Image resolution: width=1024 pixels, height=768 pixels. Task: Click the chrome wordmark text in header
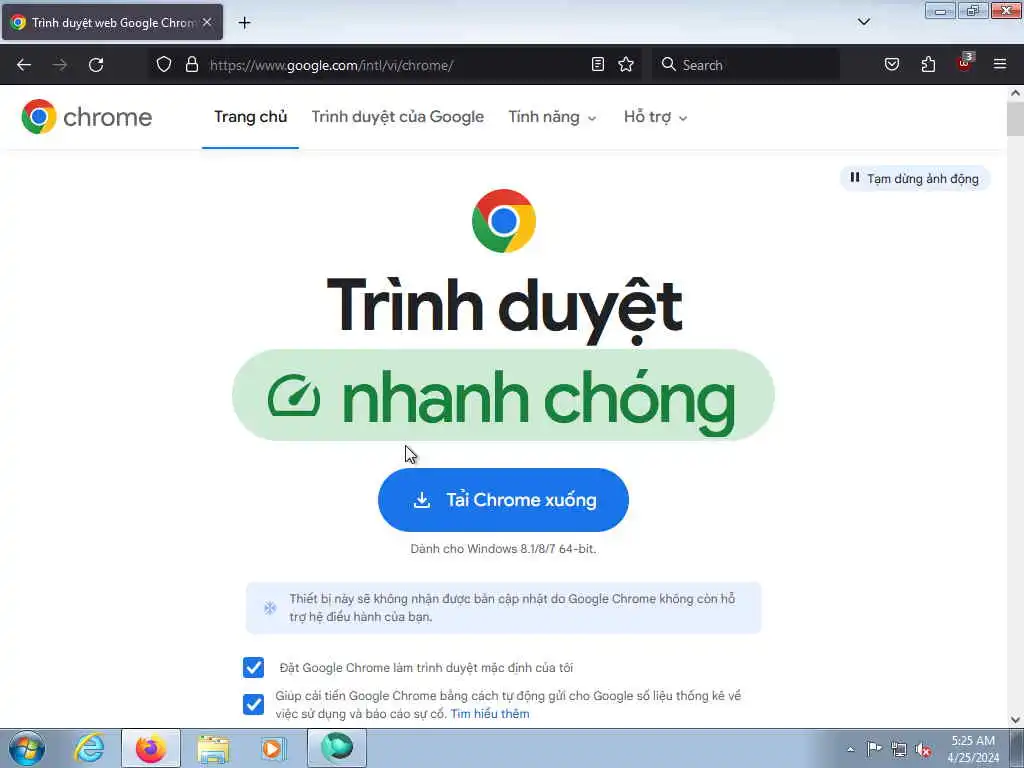click(x=108, y=118)
